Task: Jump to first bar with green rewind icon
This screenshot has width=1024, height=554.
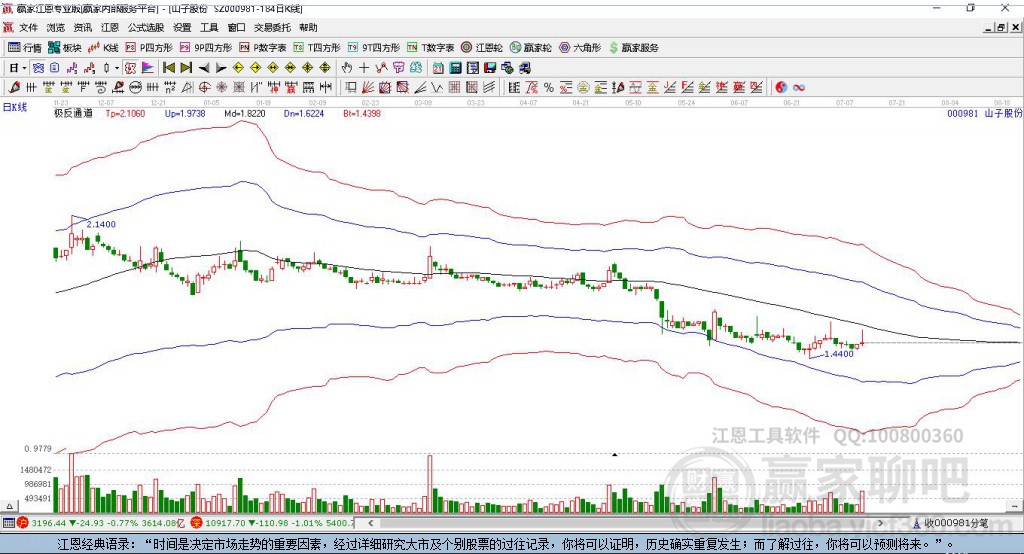Action: coord(168,68)
